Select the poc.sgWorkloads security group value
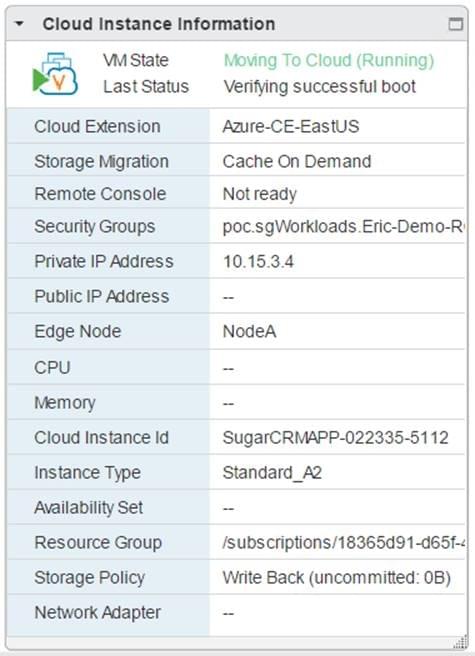 [x=343, y=226]
